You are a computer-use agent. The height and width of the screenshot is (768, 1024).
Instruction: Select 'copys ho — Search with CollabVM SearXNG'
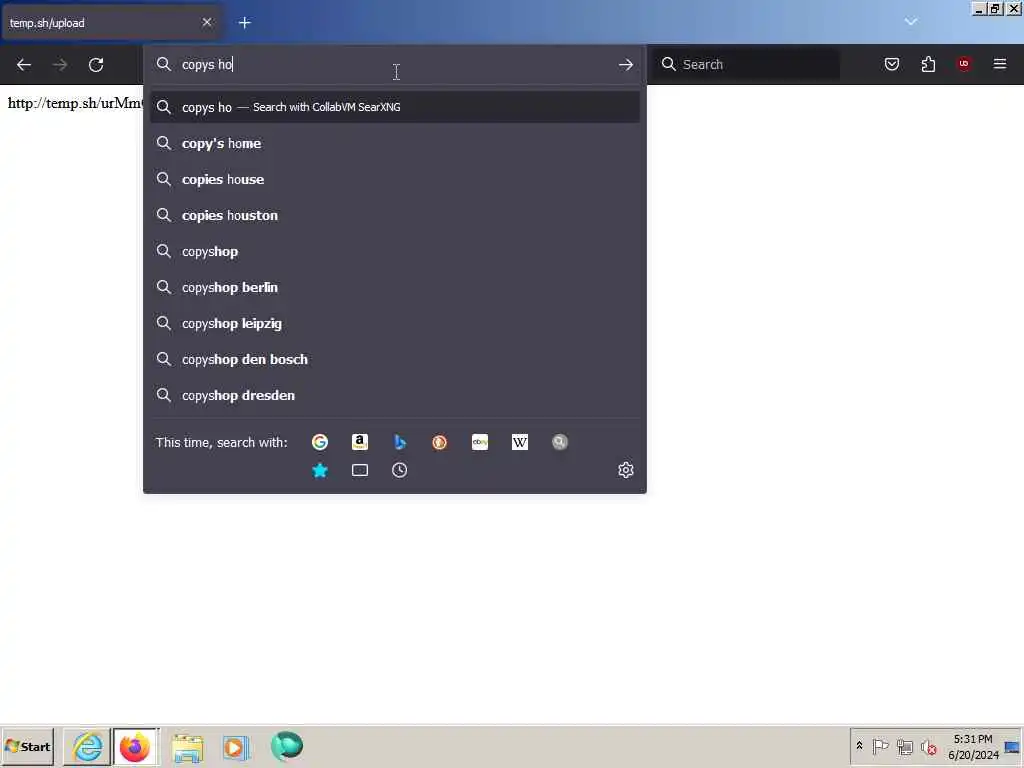(395, 107)
